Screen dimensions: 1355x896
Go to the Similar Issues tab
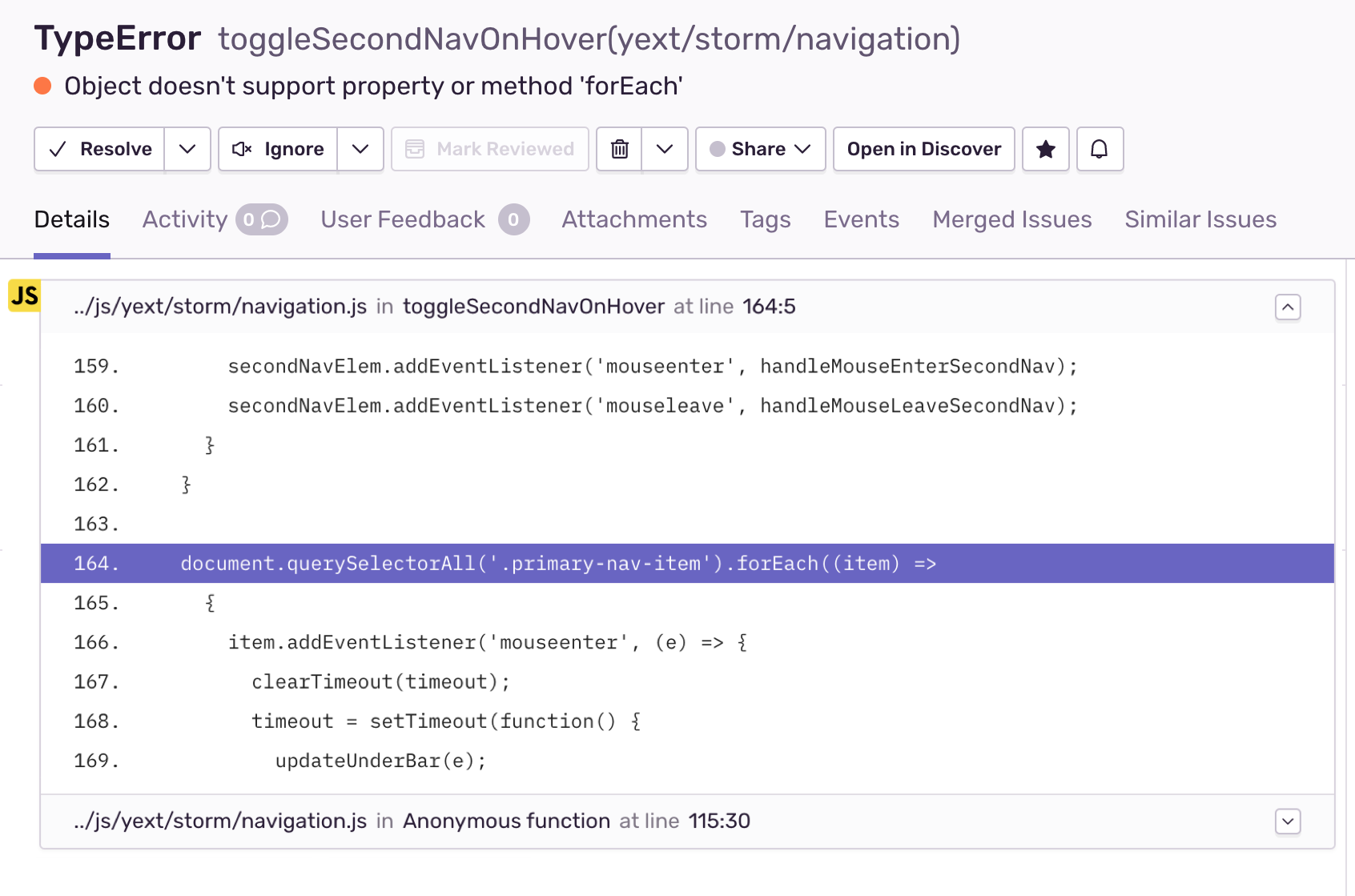click(x=1200, y=219)
